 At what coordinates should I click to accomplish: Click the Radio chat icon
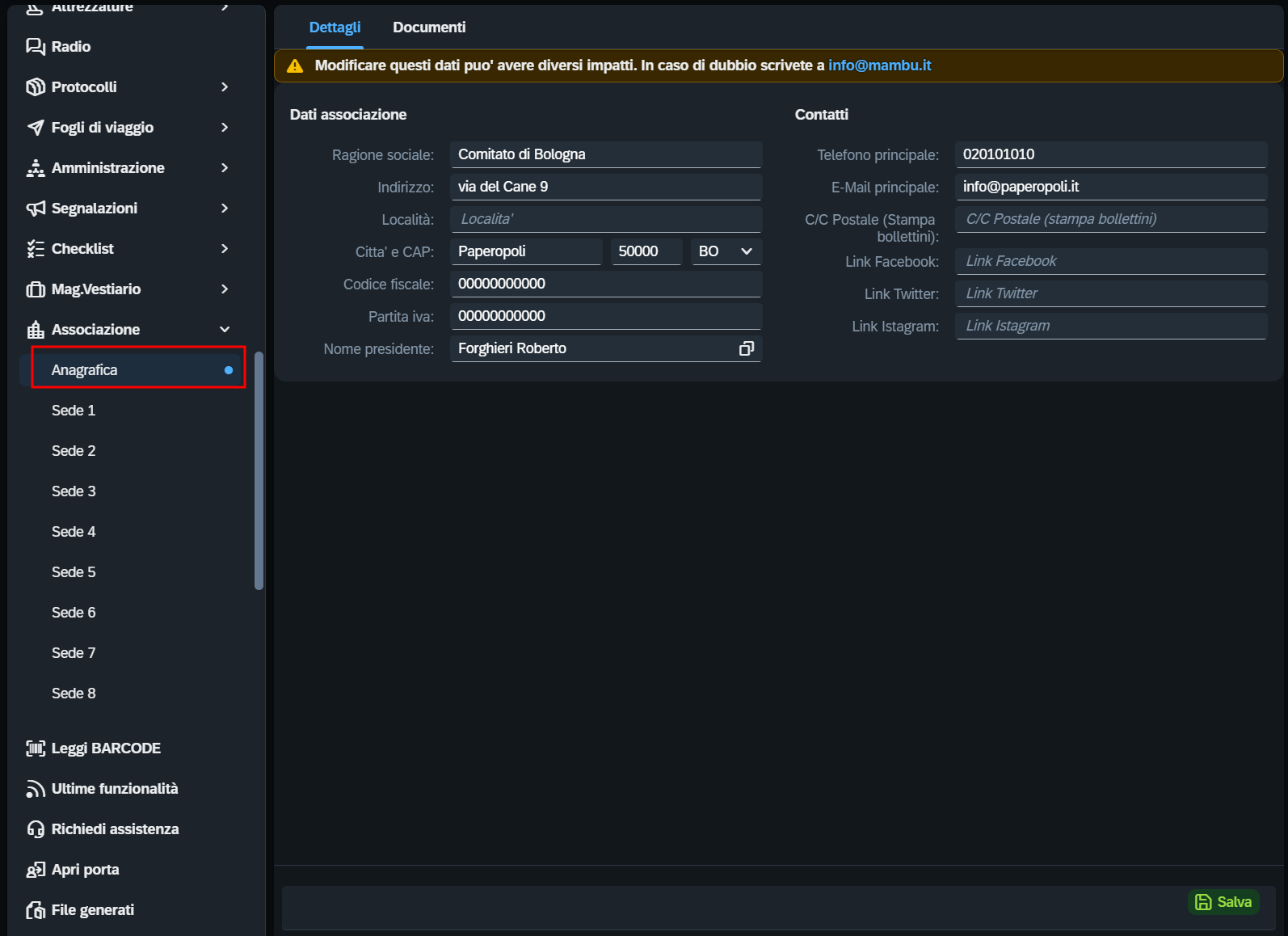pos(36,46)
